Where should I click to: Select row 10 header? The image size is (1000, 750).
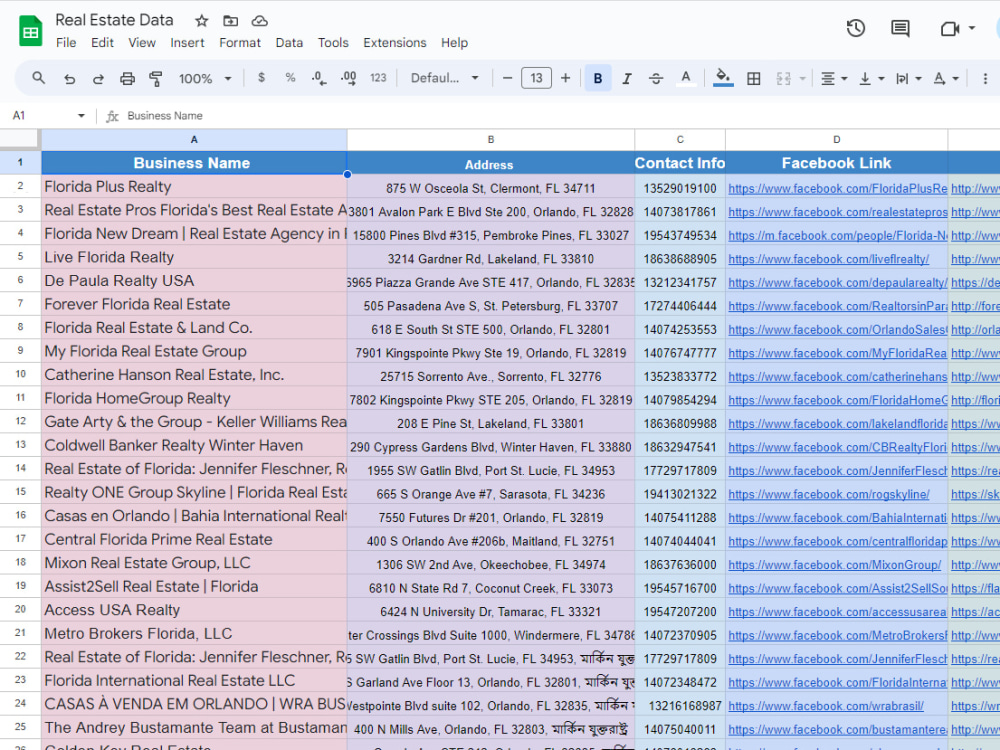point(20,374)
